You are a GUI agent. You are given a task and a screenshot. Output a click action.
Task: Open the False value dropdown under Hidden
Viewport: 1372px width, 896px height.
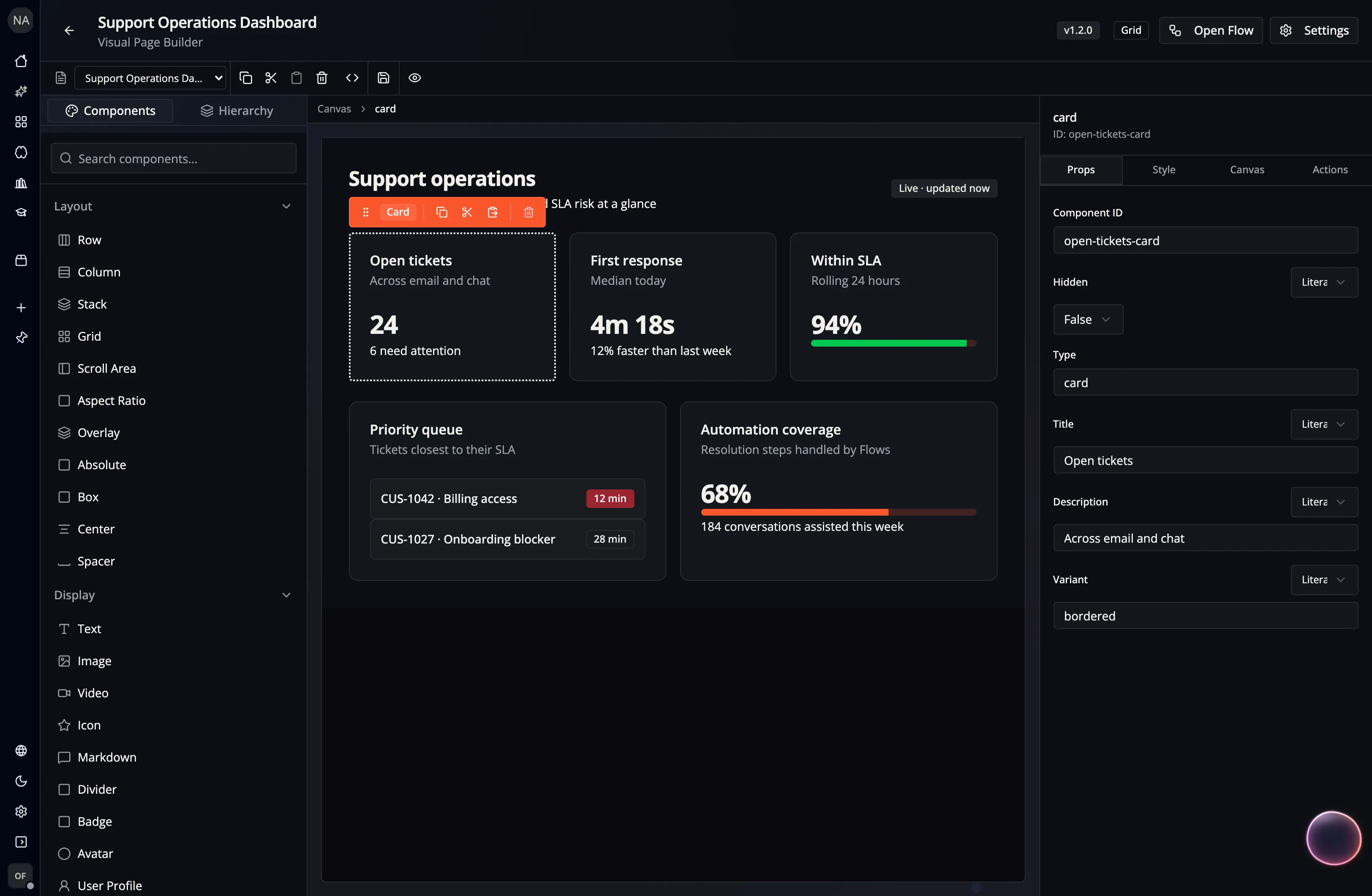point(1088,320)
